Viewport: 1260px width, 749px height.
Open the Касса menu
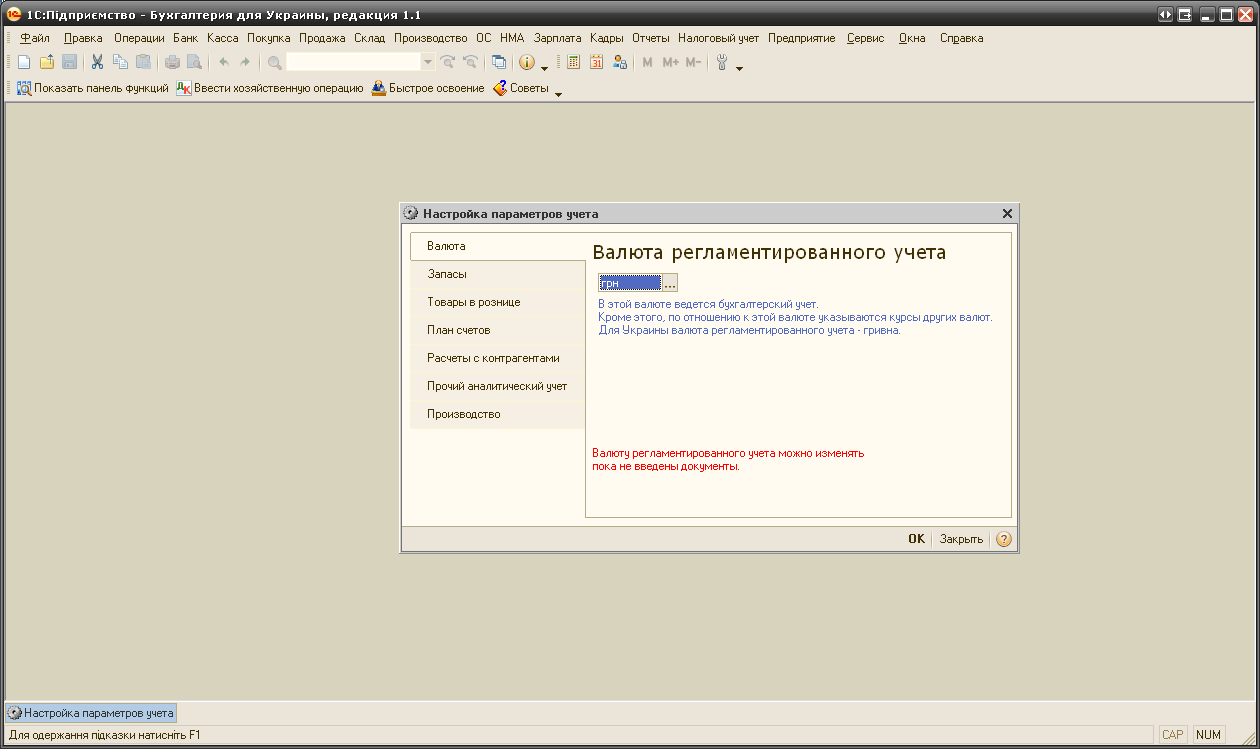point(222,38)
